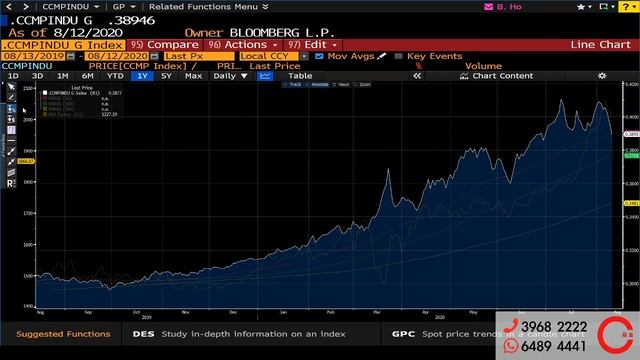Screen dimensions: 640x360
Task: Open the window options icon
Action: point(607,7)
